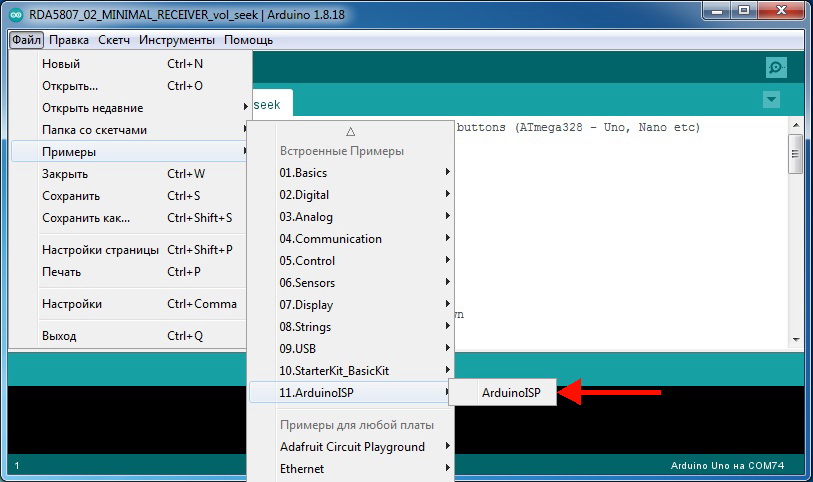
Task: Click Arduino Uno на COM74 status text
Action: [727, 465]
